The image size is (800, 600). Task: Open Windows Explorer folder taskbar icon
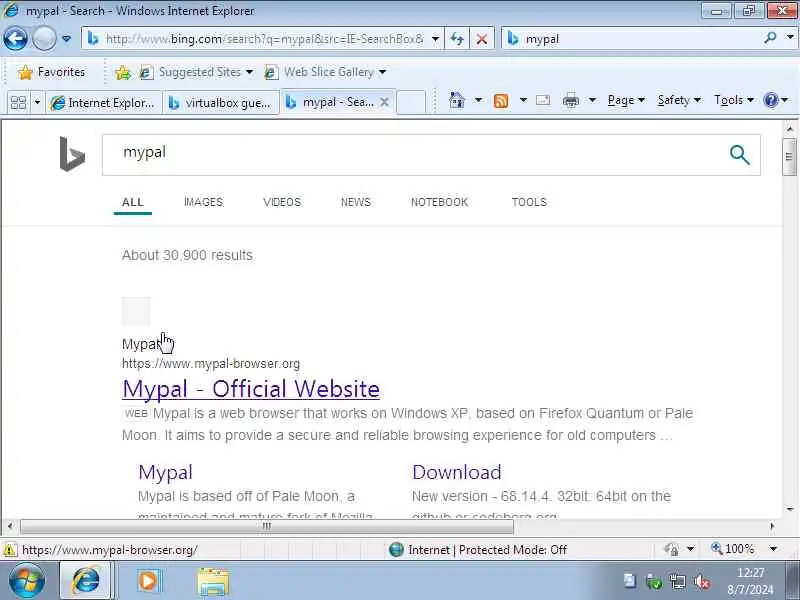pyautogui.click(x=213, y=581)
